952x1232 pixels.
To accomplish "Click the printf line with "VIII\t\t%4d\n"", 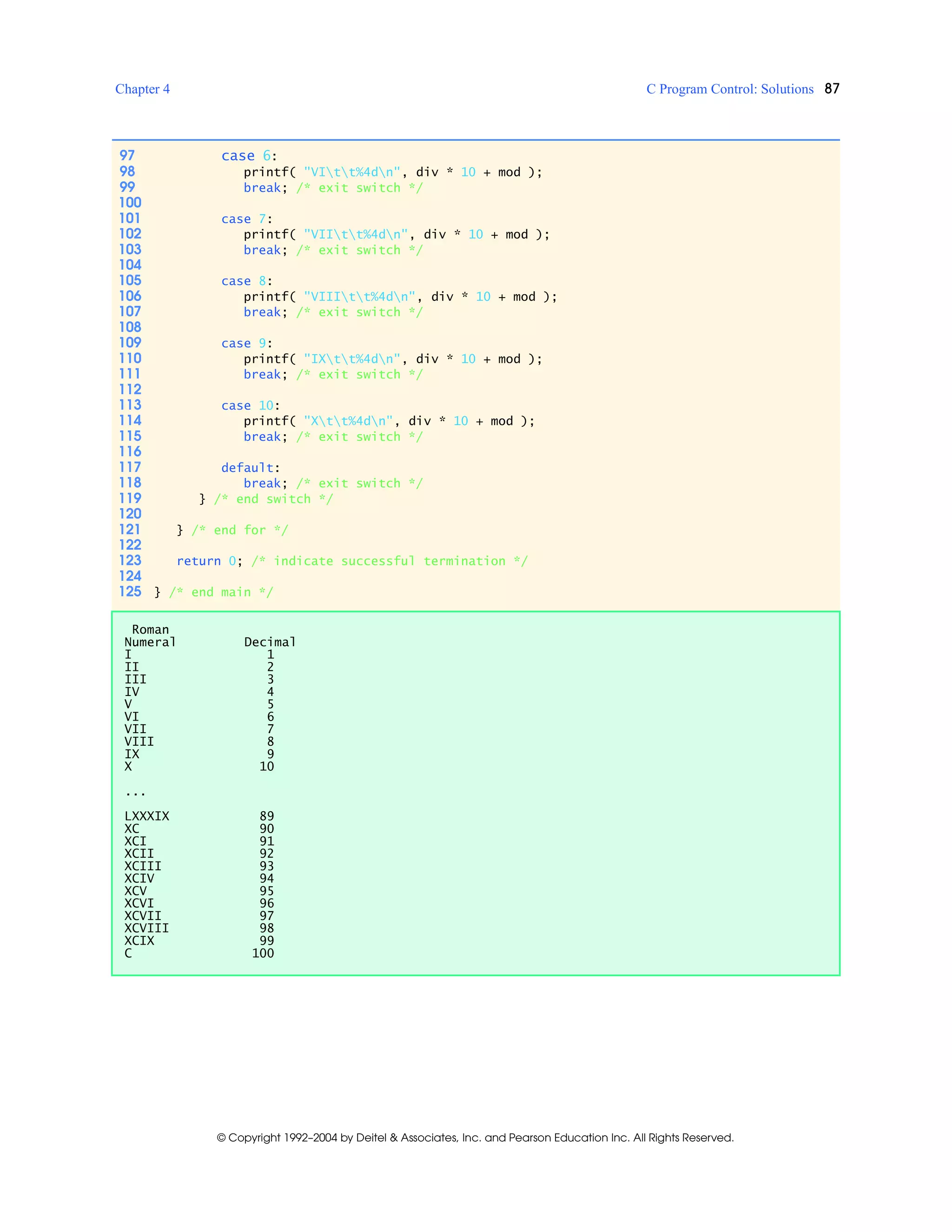I will click(400, 297).
